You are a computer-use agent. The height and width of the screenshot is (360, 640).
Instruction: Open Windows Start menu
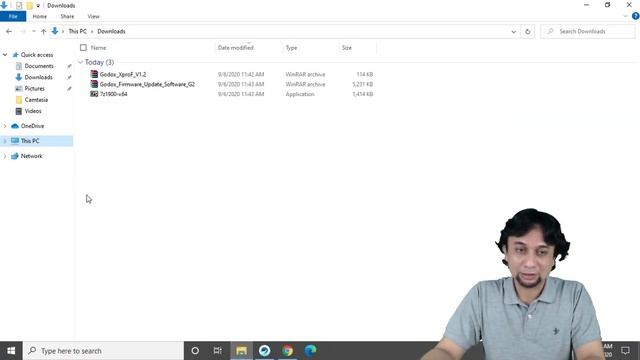pyautogui.click(x=11, y=351)
